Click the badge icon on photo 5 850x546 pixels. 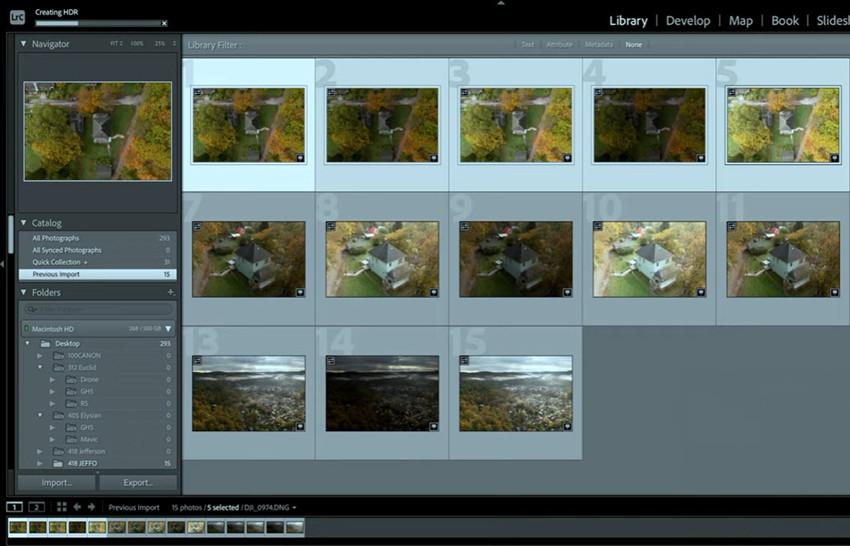pos(835,158)
